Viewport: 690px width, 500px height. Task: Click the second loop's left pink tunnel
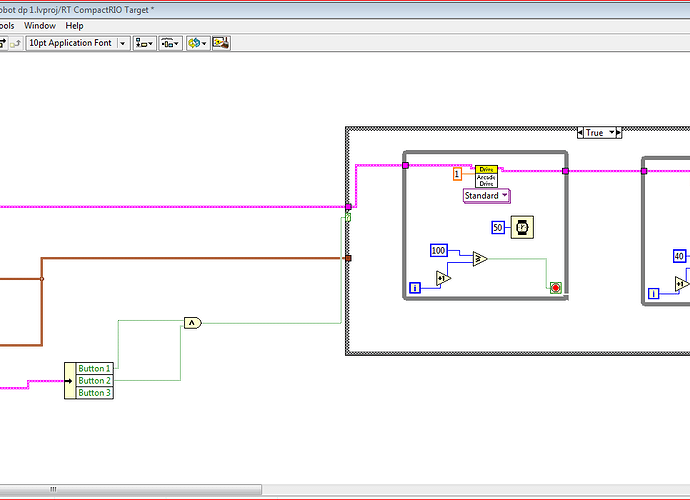[644, 171]
